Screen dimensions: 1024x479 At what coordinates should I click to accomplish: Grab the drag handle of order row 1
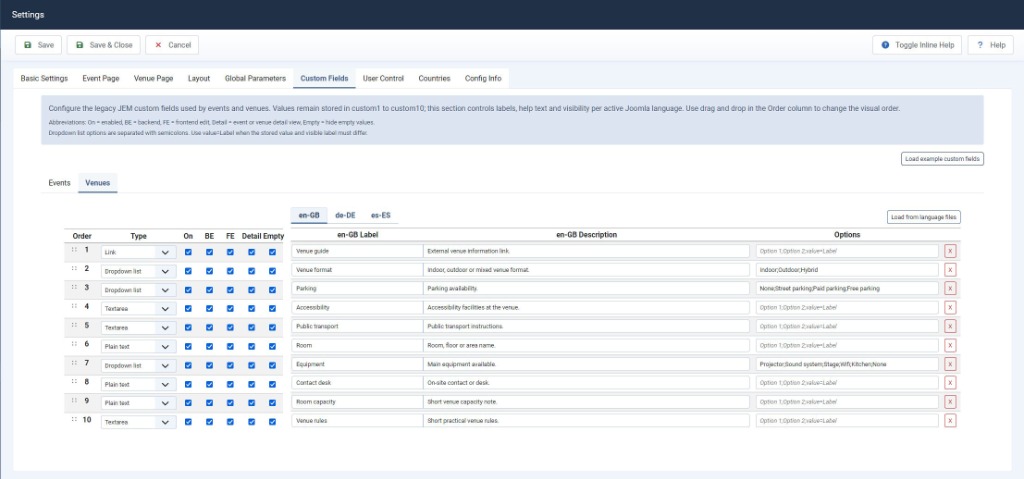click(74, 250)
